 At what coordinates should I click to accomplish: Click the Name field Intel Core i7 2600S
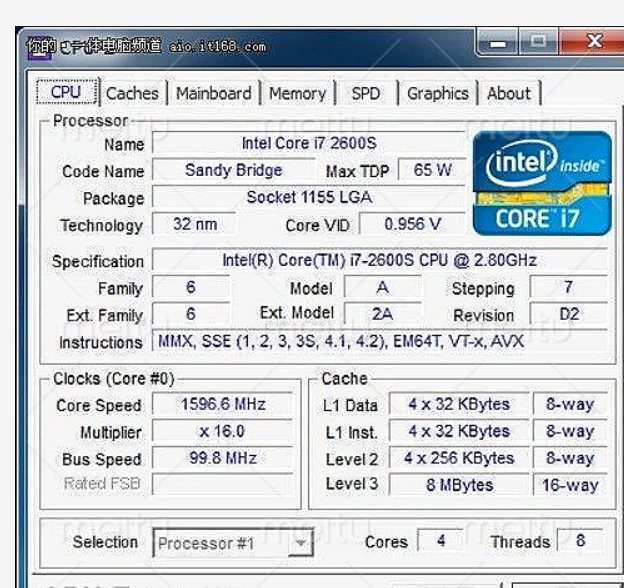(x=309, y=143)
